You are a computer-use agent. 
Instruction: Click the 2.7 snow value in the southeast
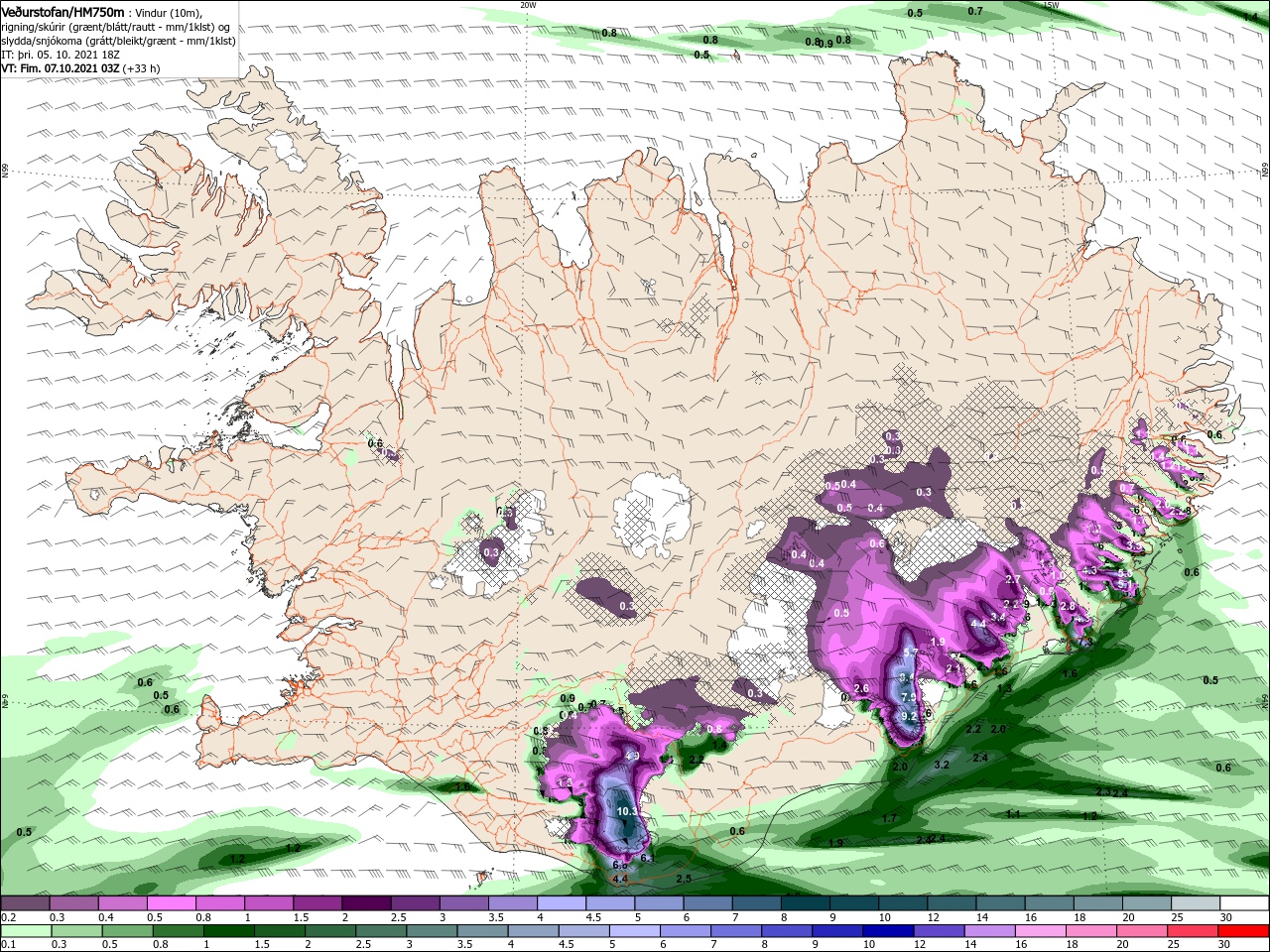(1013, 579)
